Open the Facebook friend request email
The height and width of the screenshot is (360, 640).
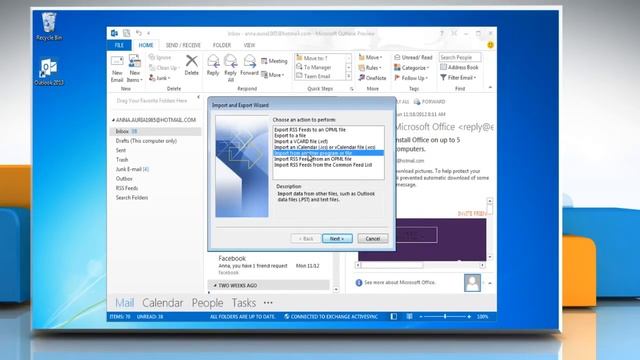coord(269,265)
